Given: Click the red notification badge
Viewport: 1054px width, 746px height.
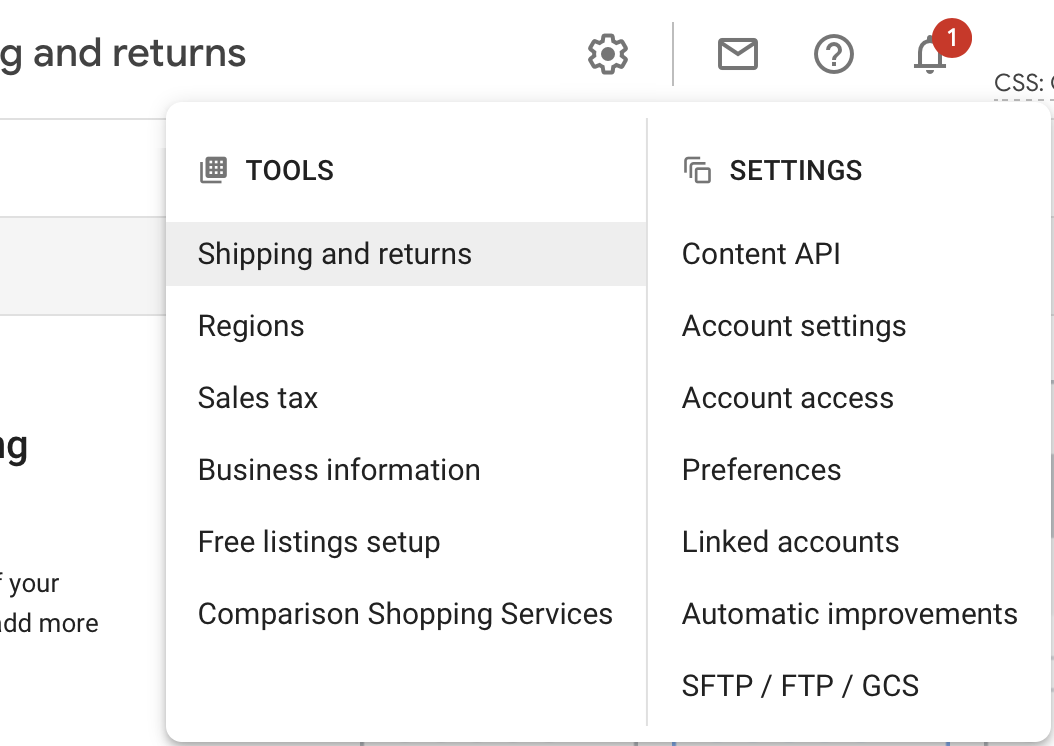Looking at the screenshot, I should coord(951,38).
